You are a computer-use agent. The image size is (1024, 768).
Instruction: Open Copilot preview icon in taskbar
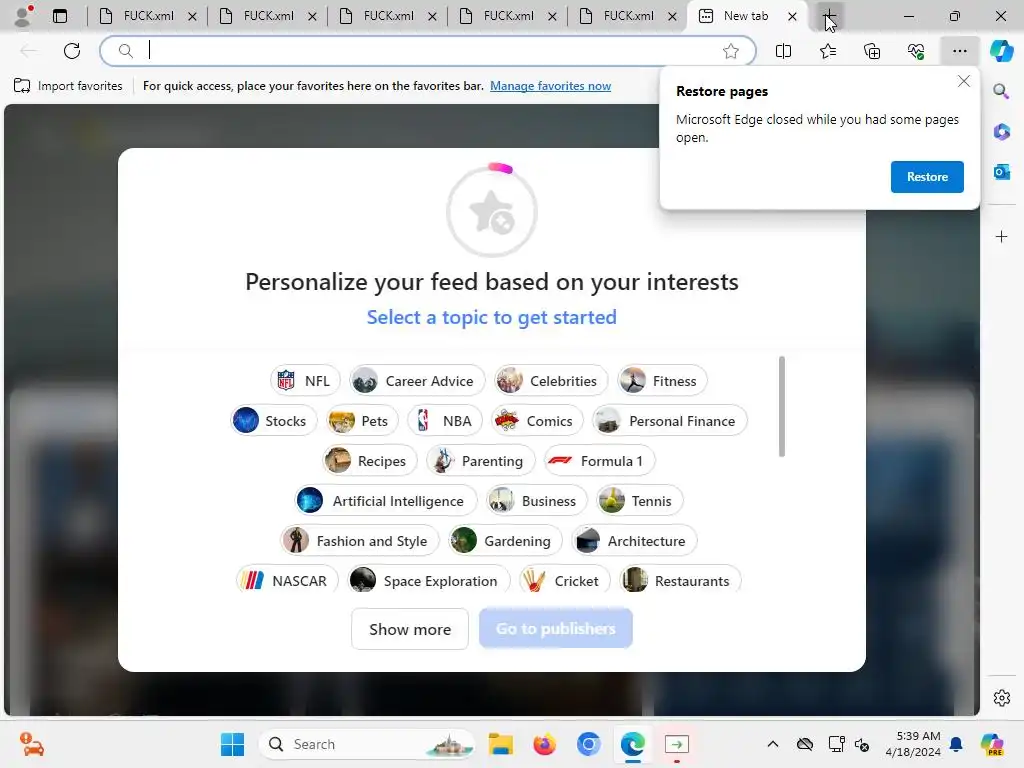tap(992, 744)
